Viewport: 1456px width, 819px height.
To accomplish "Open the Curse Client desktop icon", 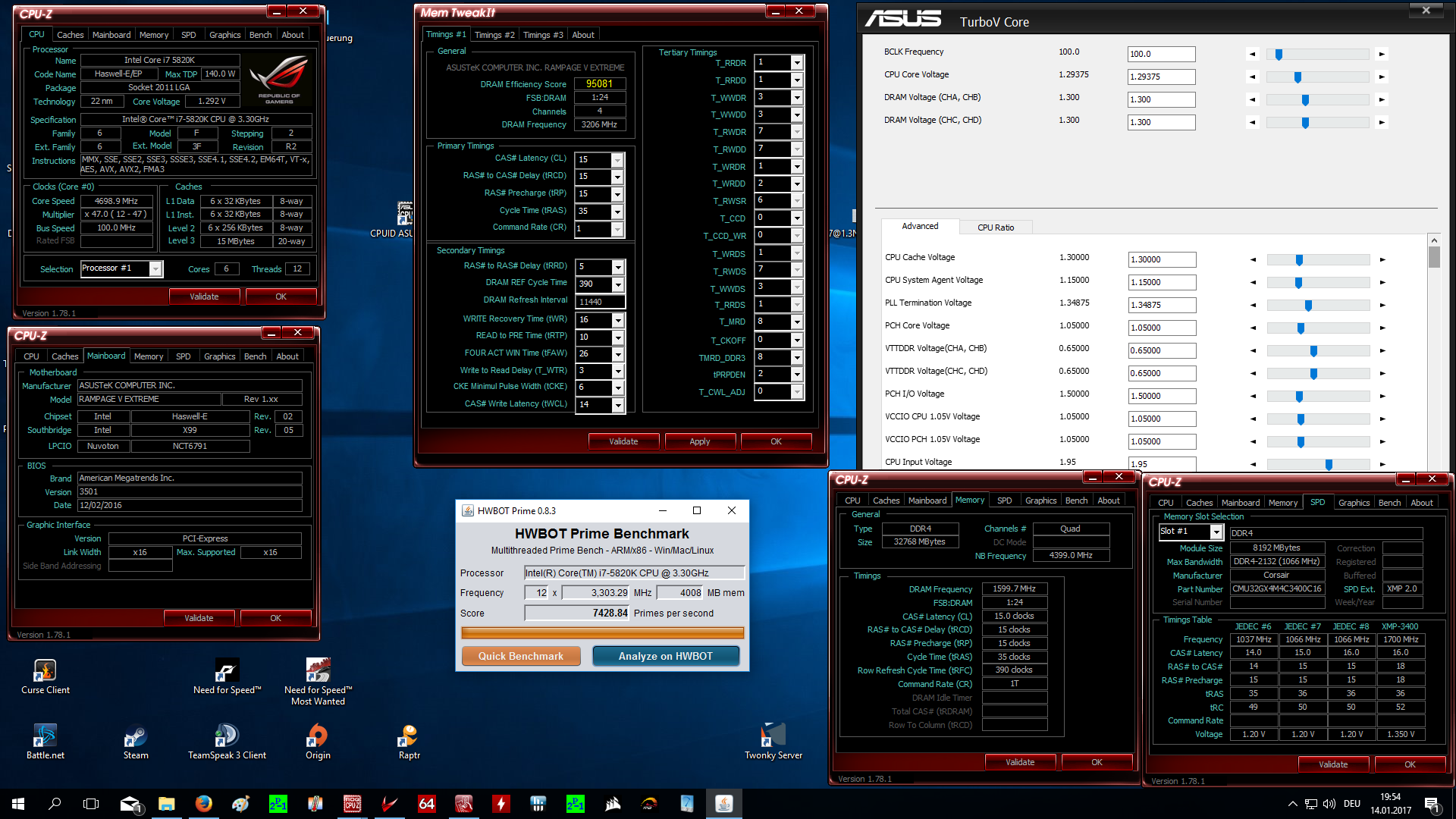I will coord(45,676).
